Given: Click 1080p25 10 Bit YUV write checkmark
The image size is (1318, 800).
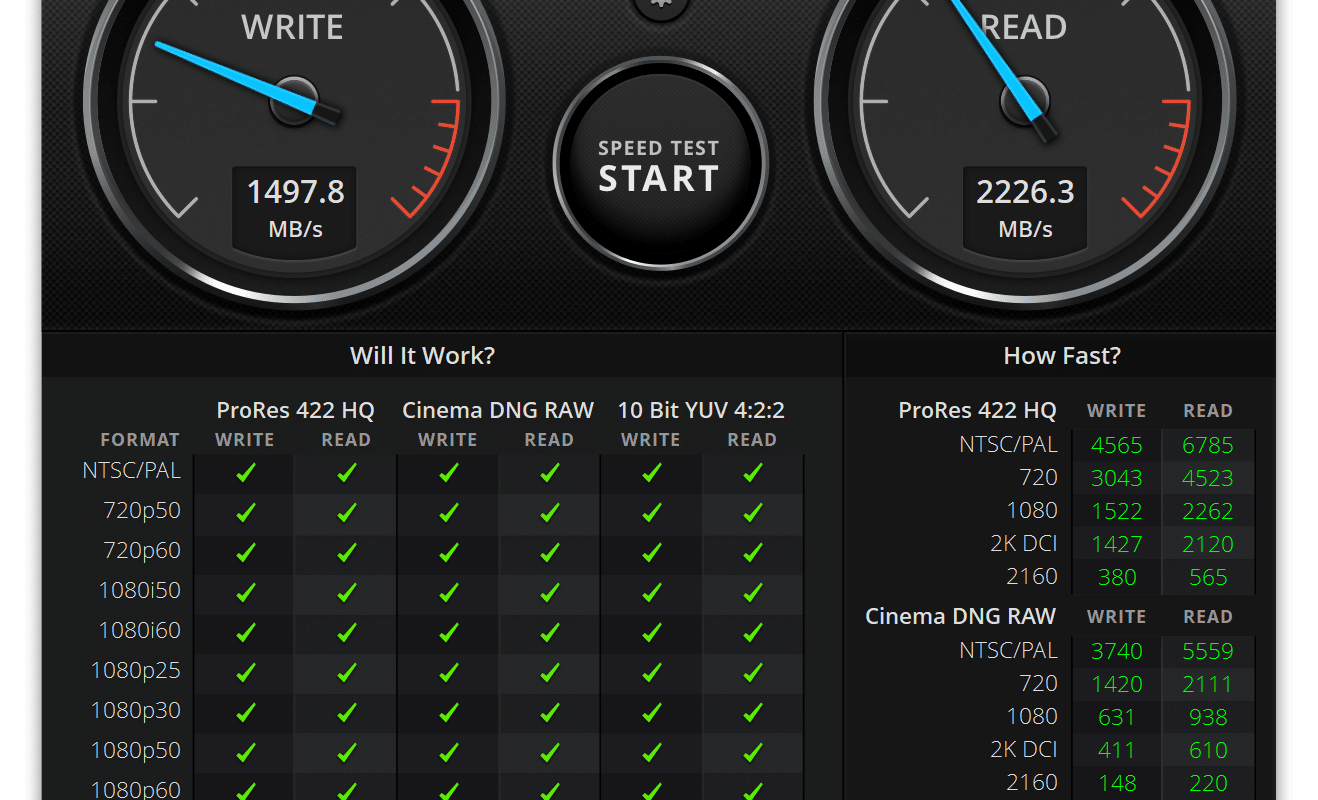Looking at the screenshot, I should (x=651, y=672).
